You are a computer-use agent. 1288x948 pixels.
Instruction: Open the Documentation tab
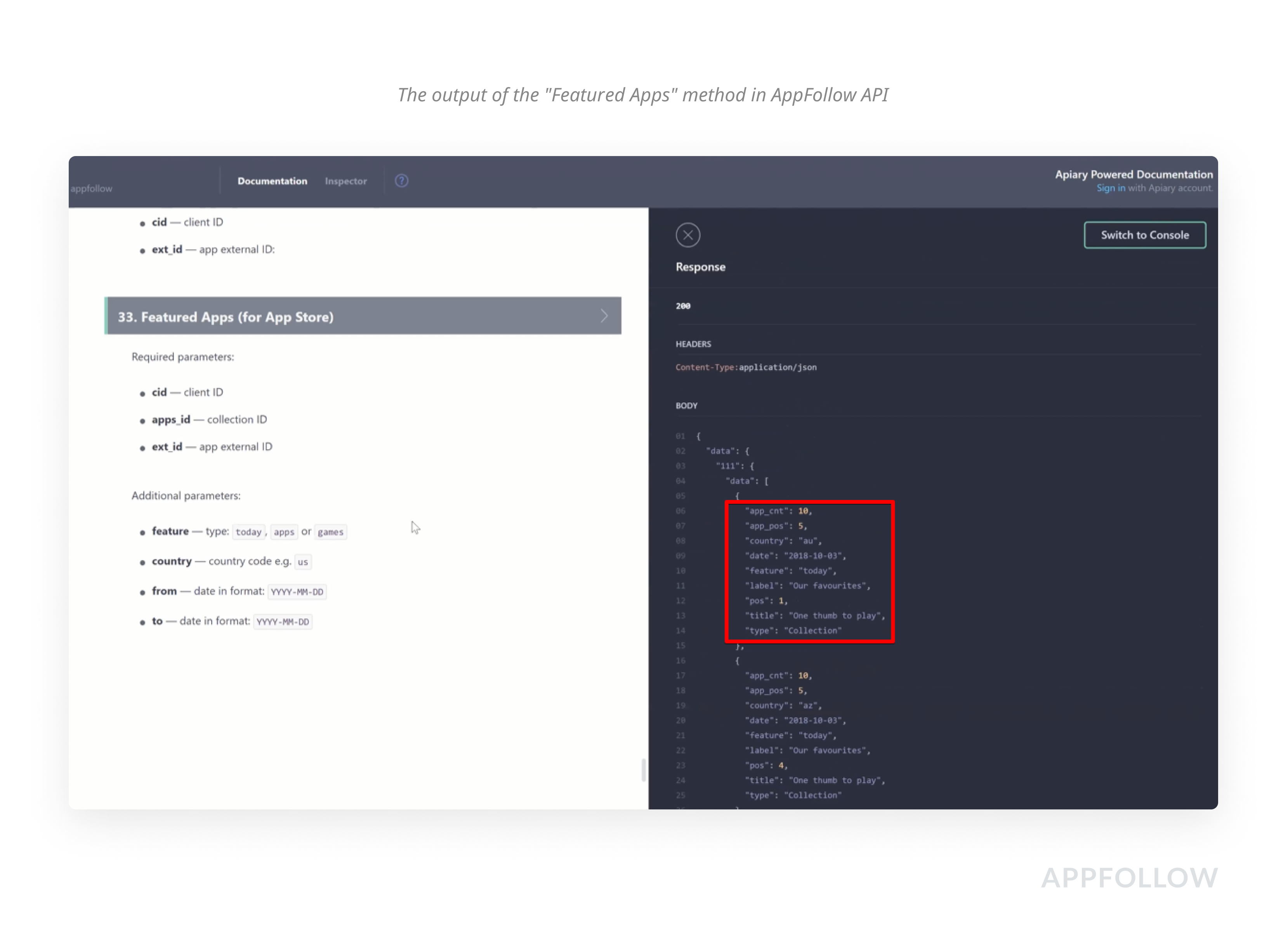[x=272, y=181]
